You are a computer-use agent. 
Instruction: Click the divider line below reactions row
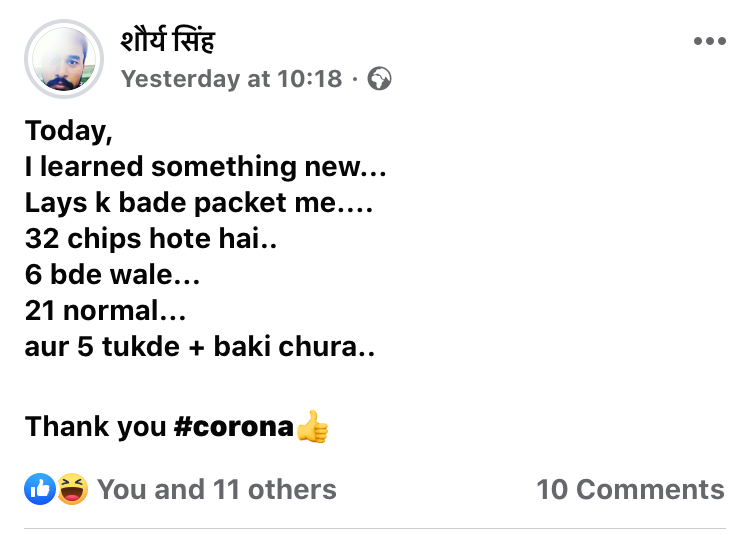click(375, 528)
